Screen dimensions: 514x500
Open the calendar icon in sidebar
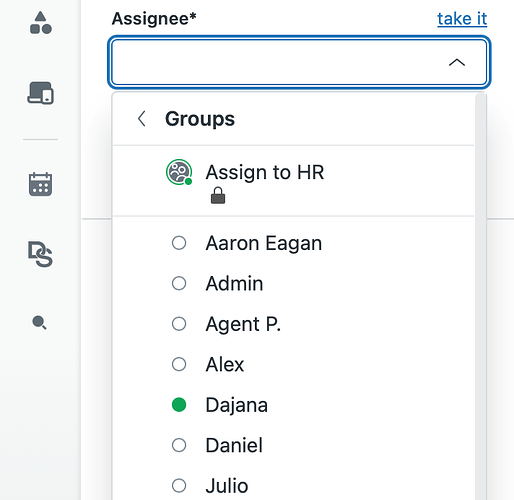click(x=40, y=184)
